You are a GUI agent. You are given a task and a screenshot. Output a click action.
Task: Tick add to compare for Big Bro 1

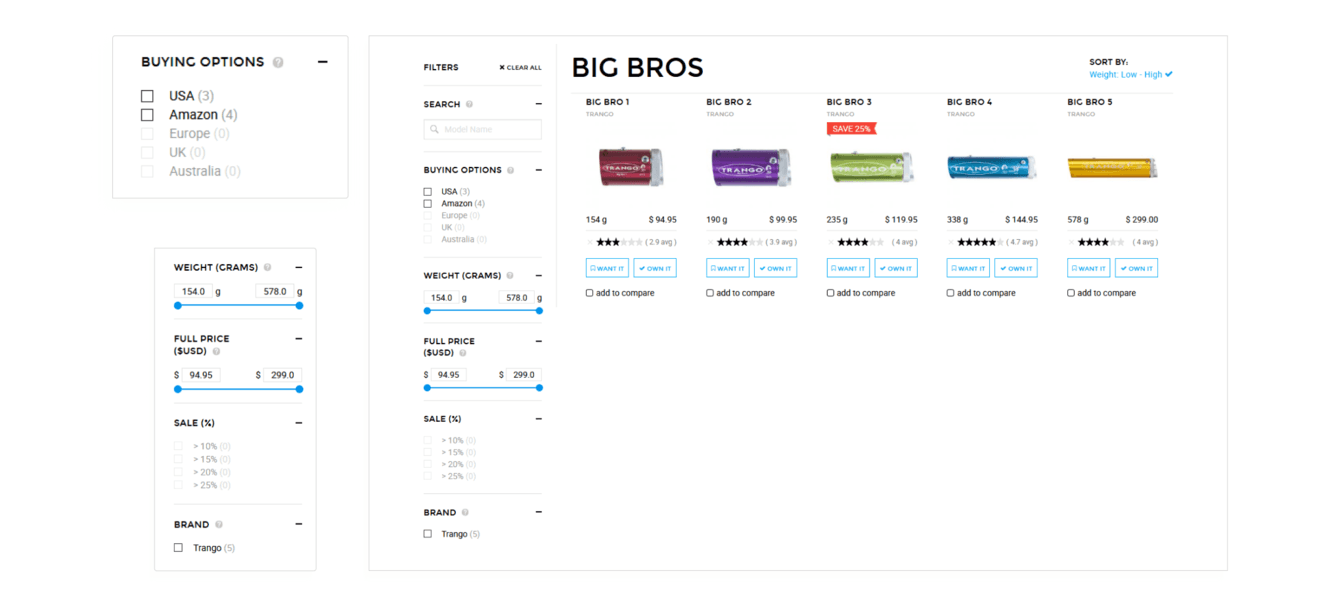click(590, 293)
